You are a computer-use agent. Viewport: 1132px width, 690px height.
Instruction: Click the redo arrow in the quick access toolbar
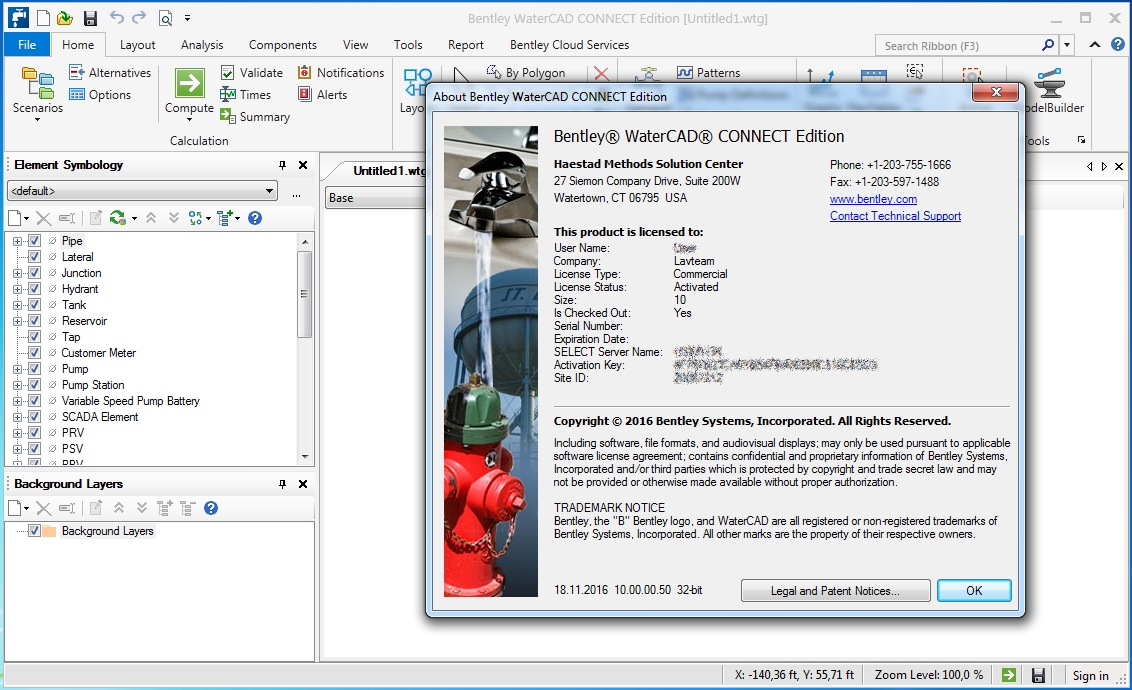[139, 17]
